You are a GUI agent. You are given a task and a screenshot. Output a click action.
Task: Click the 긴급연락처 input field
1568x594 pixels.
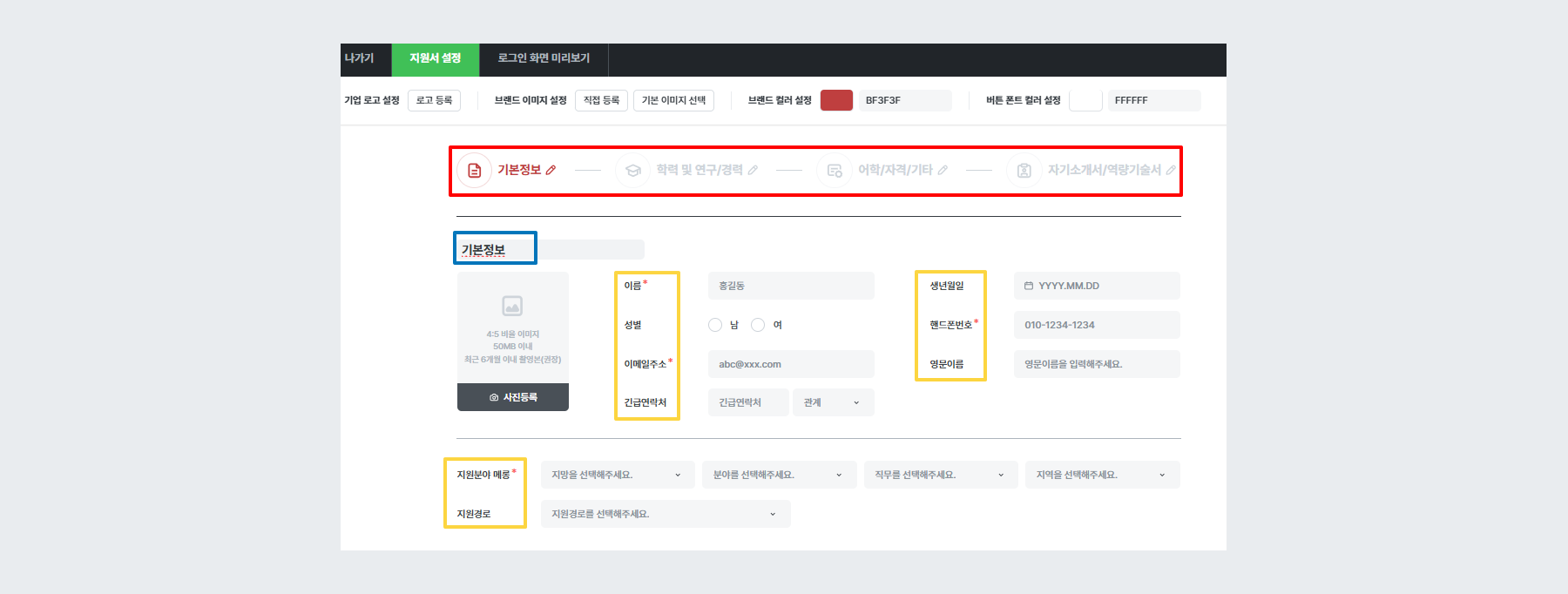[x=748, y=402]
